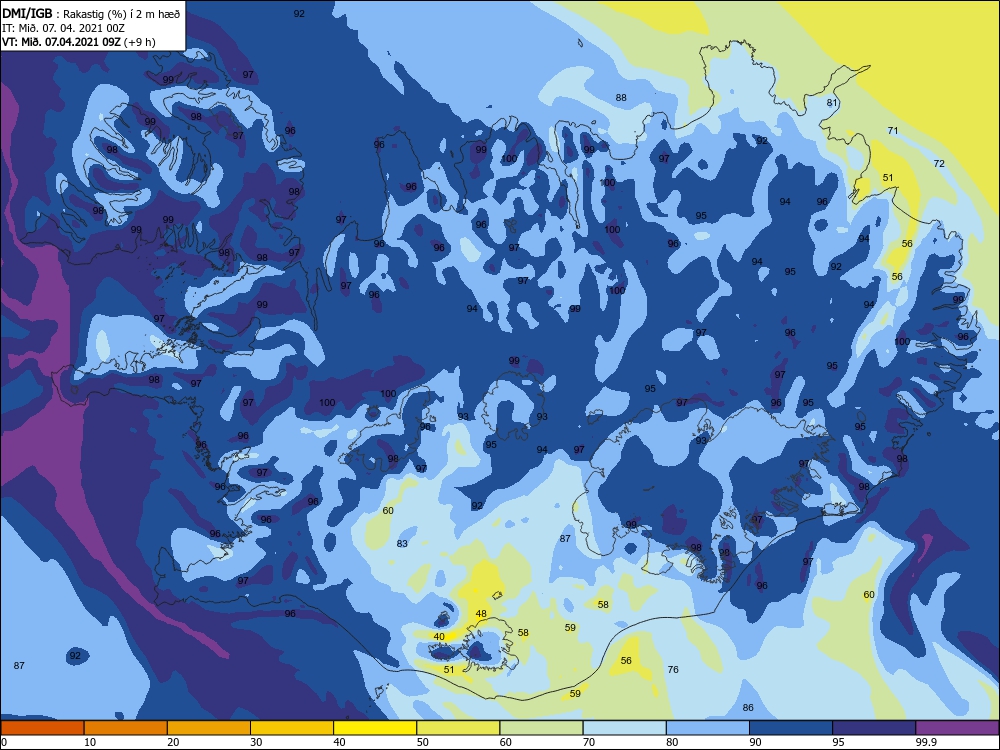The width and height of the screenshot is (1000, 750).
Task: Click the map value '88' in the north
Action: [621, 98]
